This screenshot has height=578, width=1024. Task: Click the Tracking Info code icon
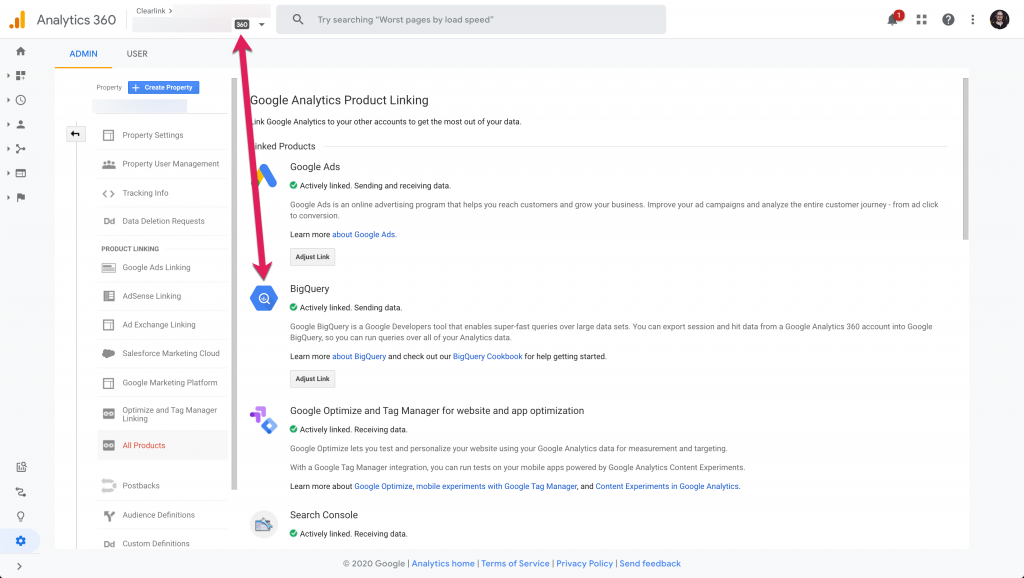coord(108,193)
